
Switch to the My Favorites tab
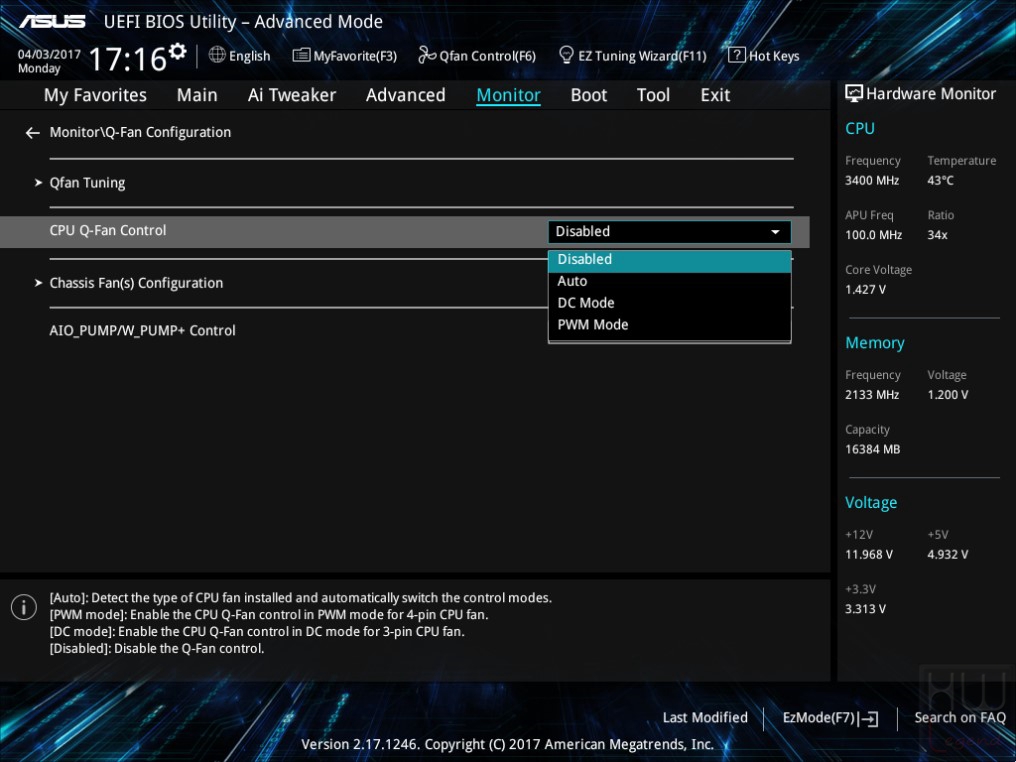tap(95, 95)
